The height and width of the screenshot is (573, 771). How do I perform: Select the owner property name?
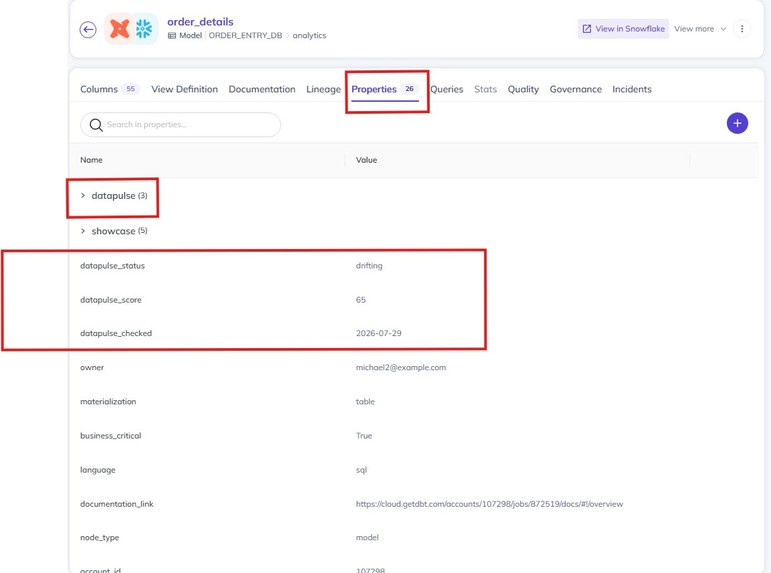(92, 368)
